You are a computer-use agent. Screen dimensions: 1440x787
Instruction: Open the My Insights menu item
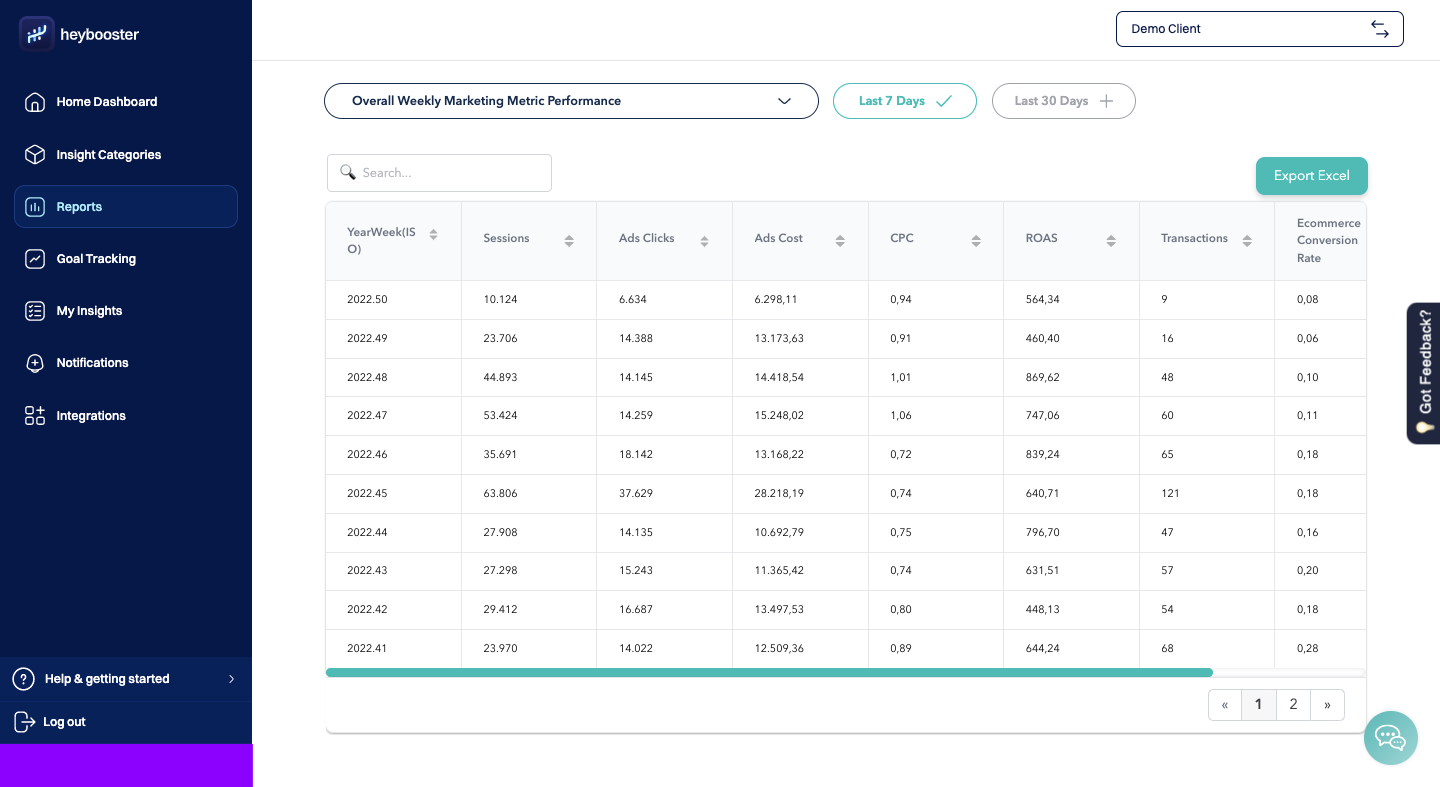tap(89, 311)
